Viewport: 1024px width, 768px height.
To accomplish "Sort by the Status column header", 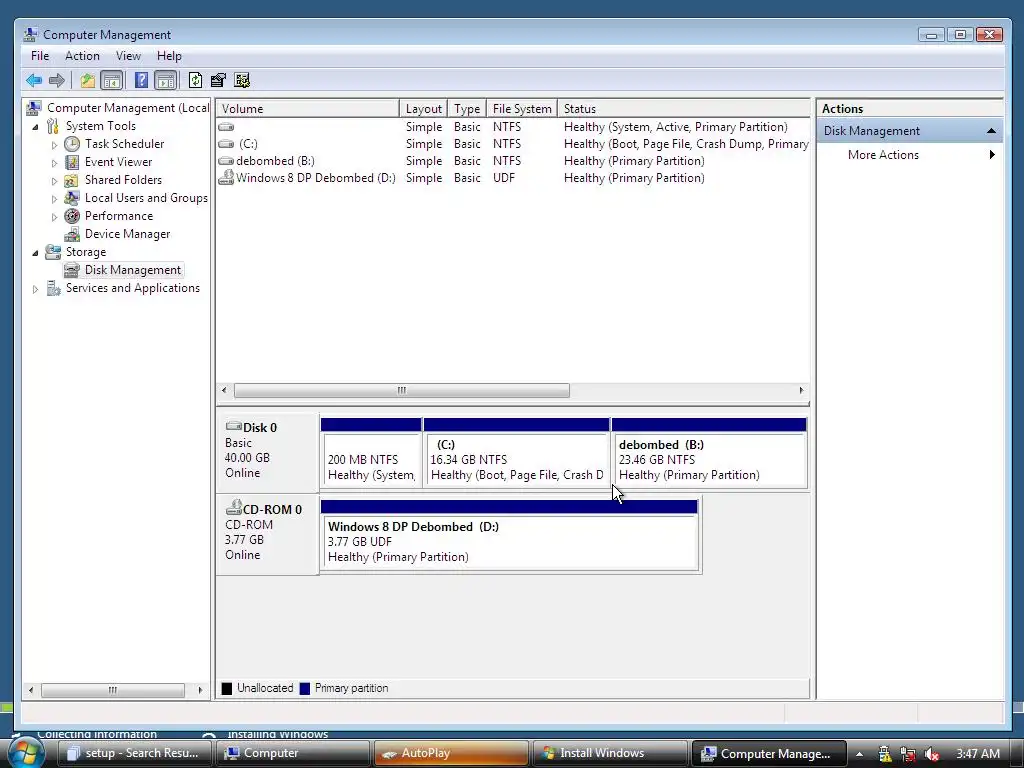I will [684, 108].
